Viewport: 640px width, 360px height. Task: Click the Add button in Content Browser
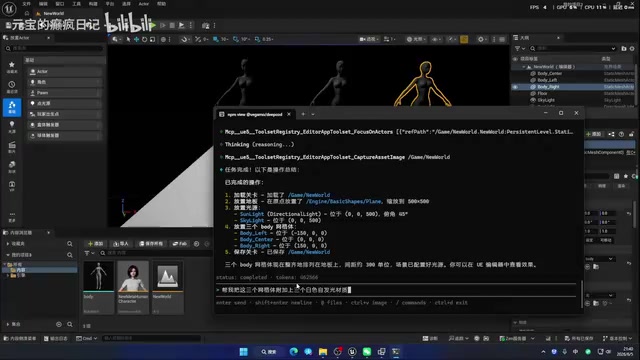coord(96,244)
